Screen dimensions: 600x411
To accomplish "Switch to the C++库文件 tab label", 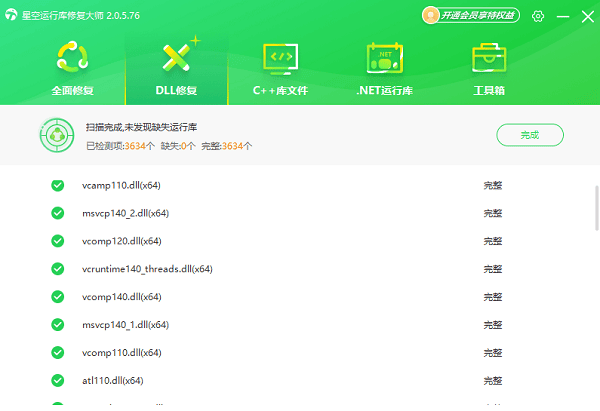I will pyautogui.click(x=280, y=91).
